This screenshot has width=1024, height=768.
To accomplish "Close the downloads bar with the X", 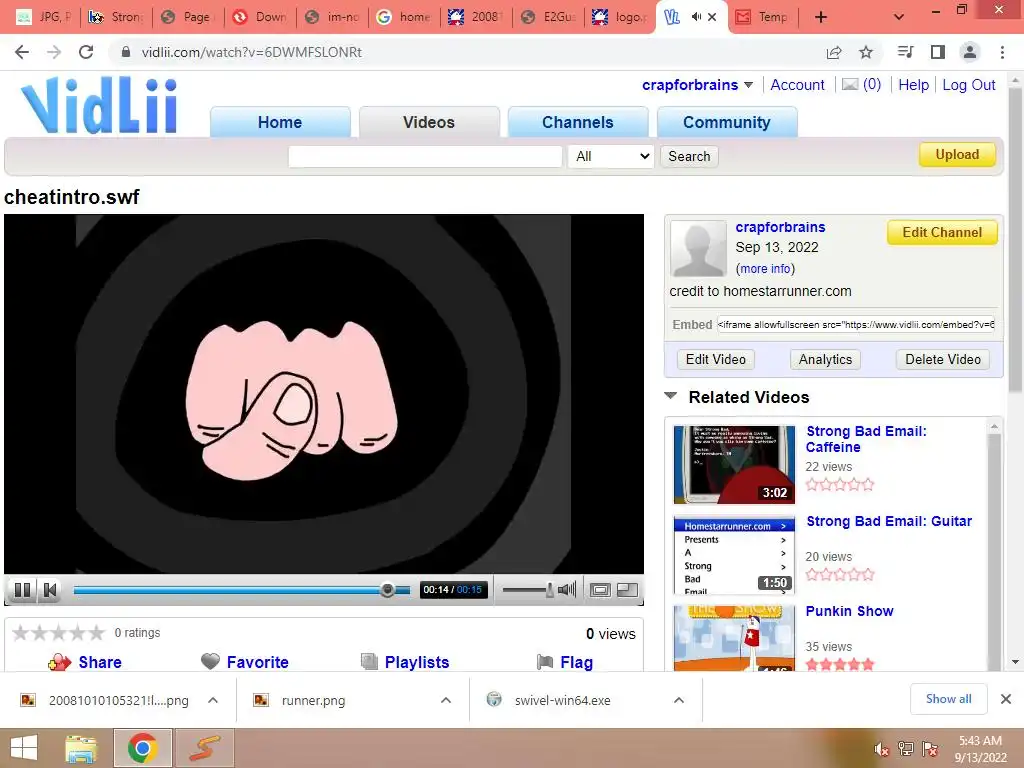I will pyautogui.click(x=1006, y=699).
